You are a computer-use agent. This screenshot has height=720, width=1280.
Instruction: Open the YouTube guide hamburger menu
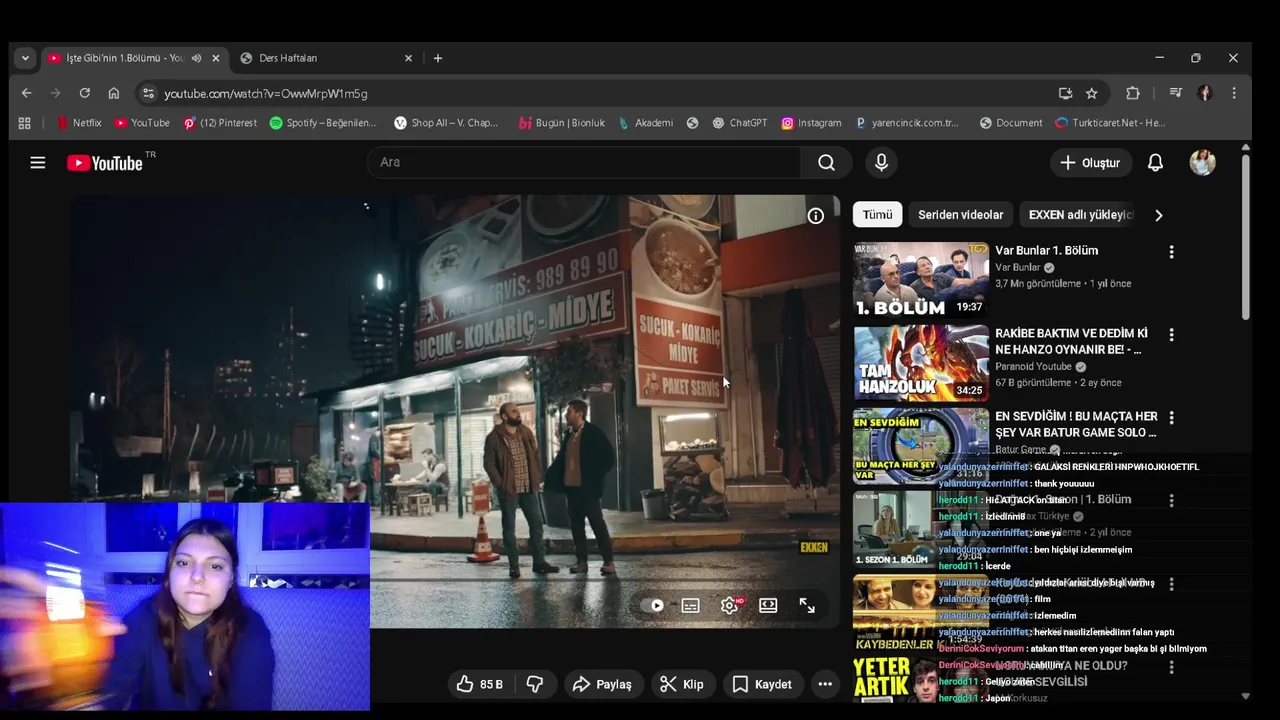(x=38, y=163)
